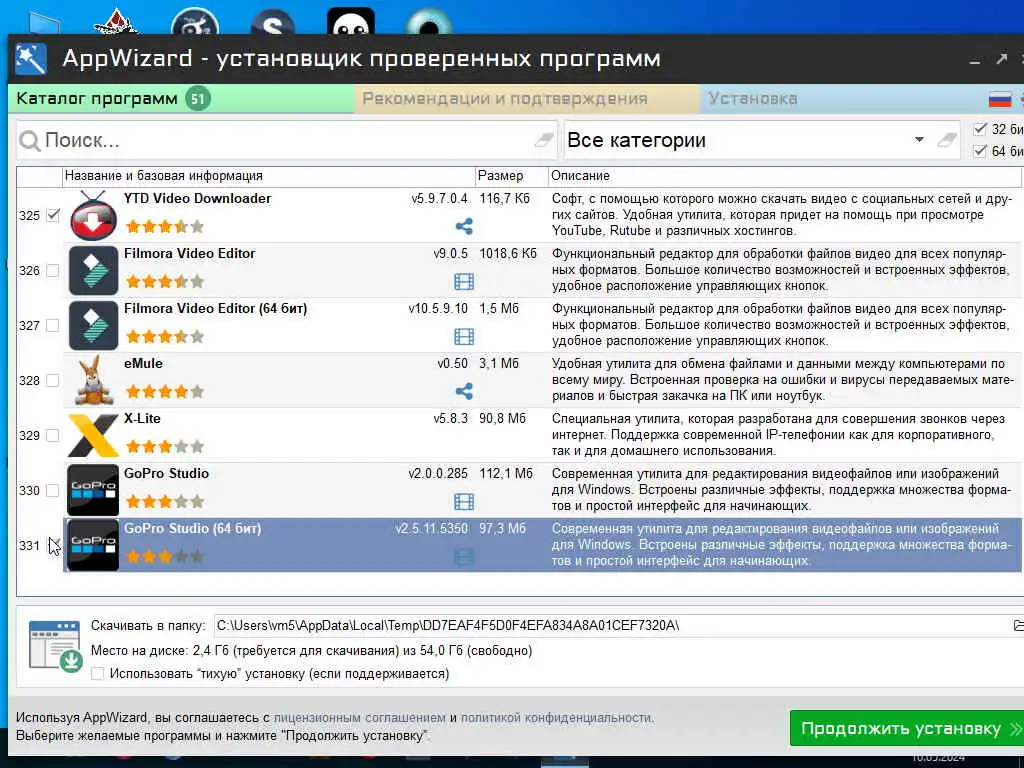Click X-Lite star rating
Viewport: 1024px width, 768px height.
[x=165, y=447]
